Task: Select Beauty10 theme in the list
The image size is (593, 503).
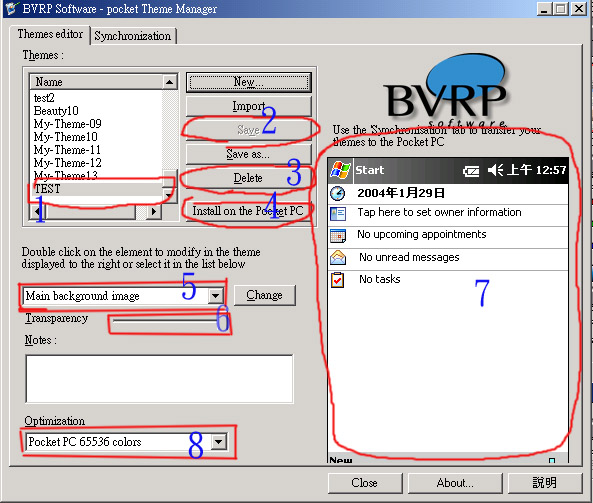Action: [x=56, y=111]
